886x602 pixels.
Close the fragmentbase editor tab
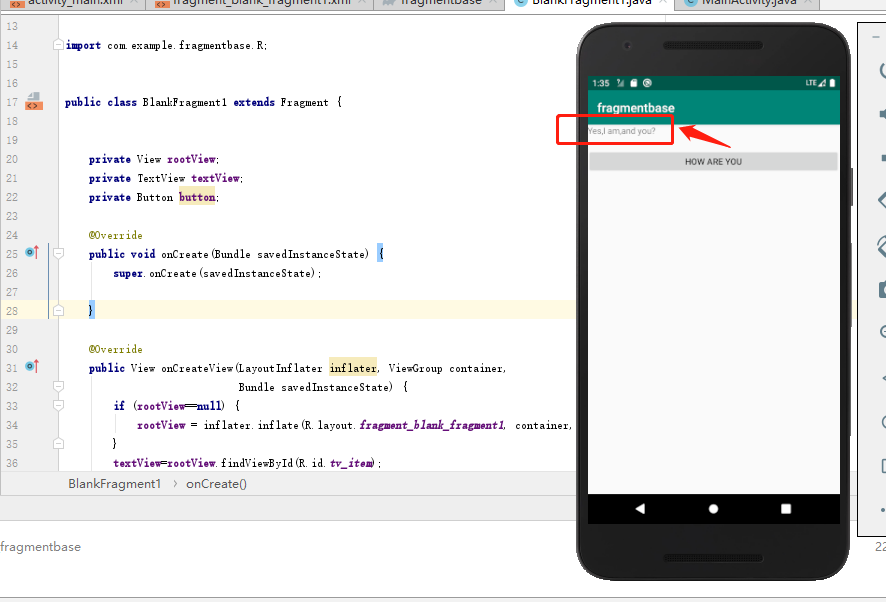point(493,3)
